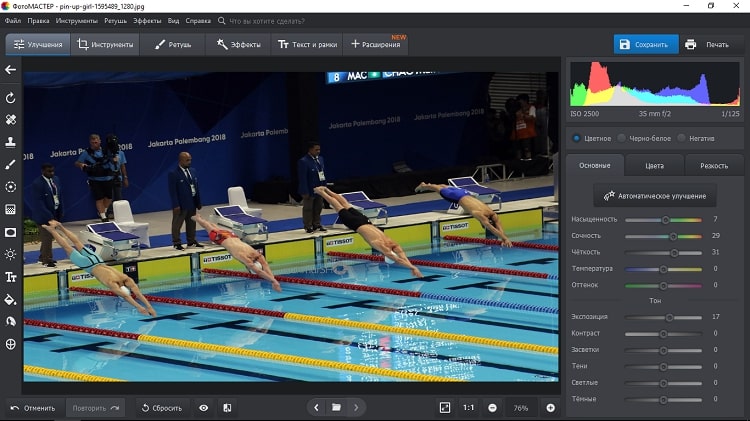Click the Сохранить button

click(645, 45)
